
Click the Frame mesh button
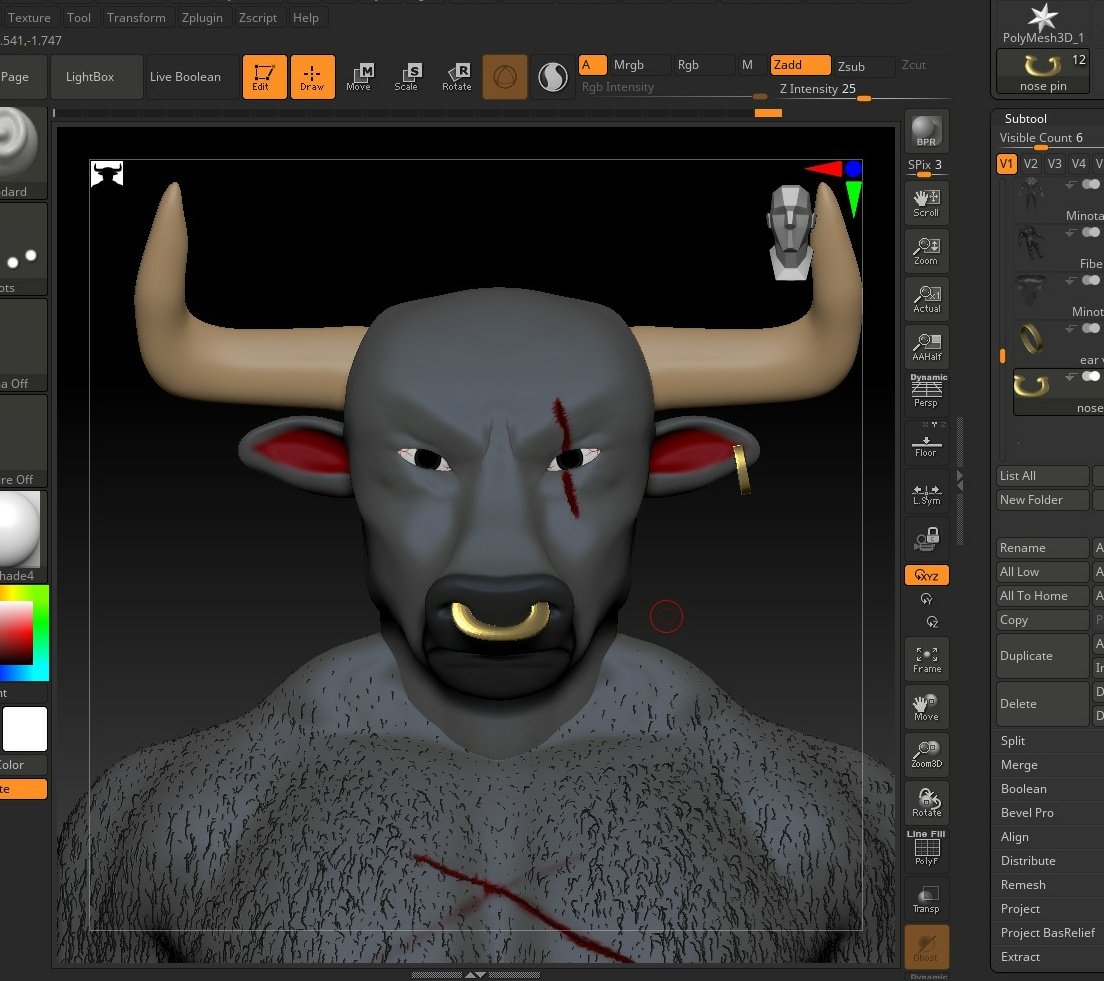click(926, 659)
